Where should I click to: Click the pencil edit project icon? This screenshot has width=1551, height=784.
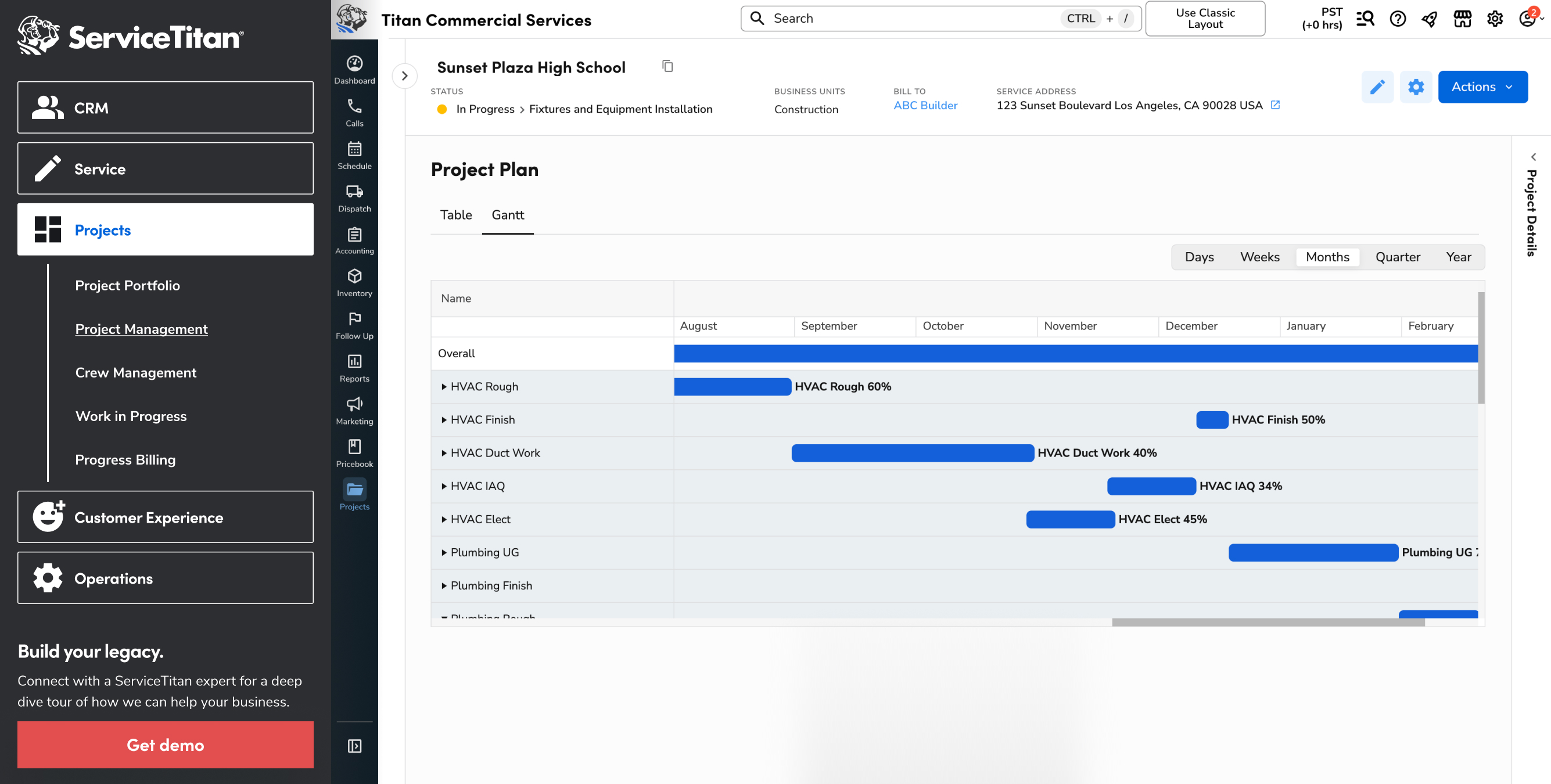click(1377, 87)
